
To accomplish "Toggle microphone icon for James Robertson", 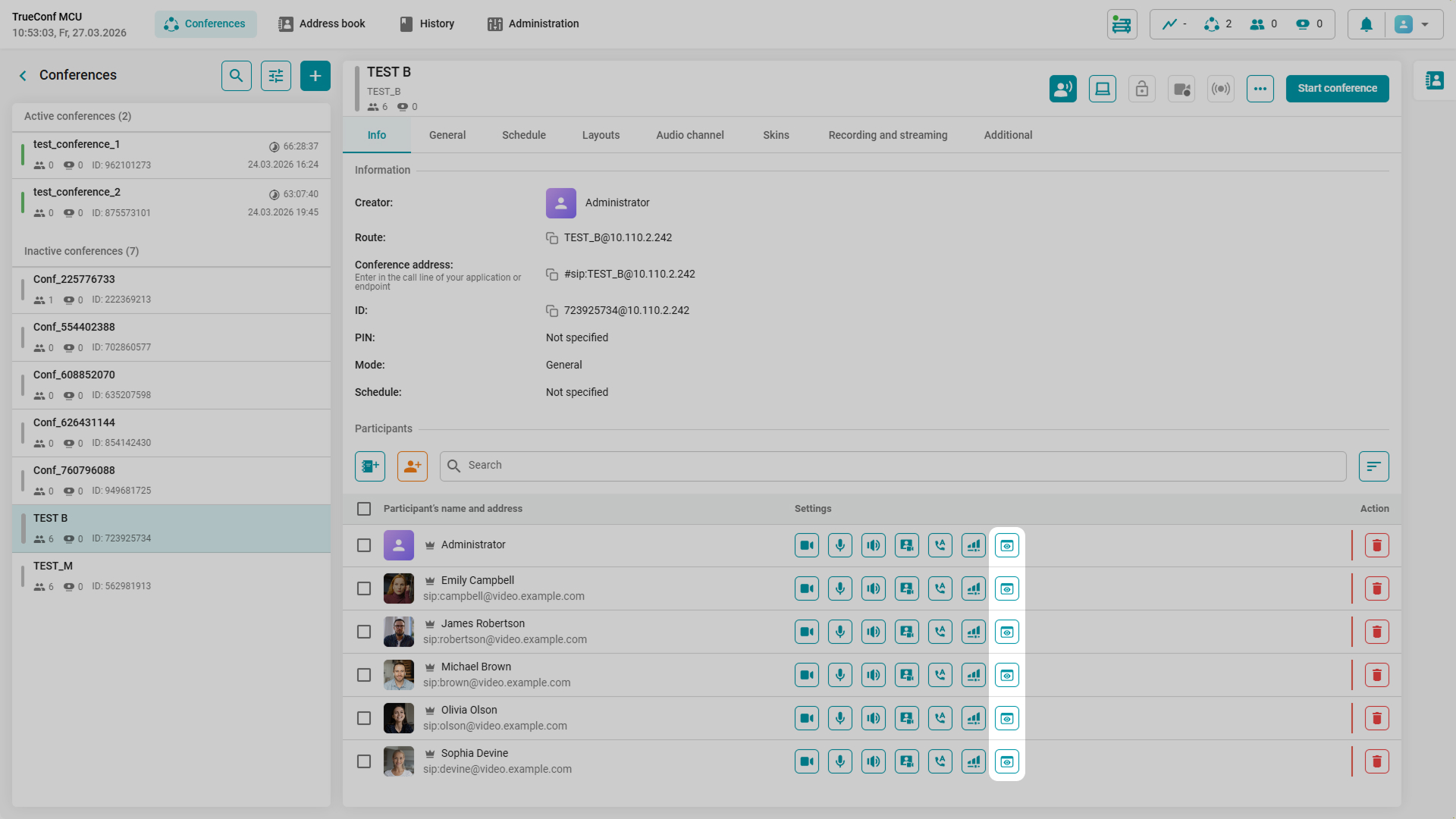I will [x=840, y=632].
